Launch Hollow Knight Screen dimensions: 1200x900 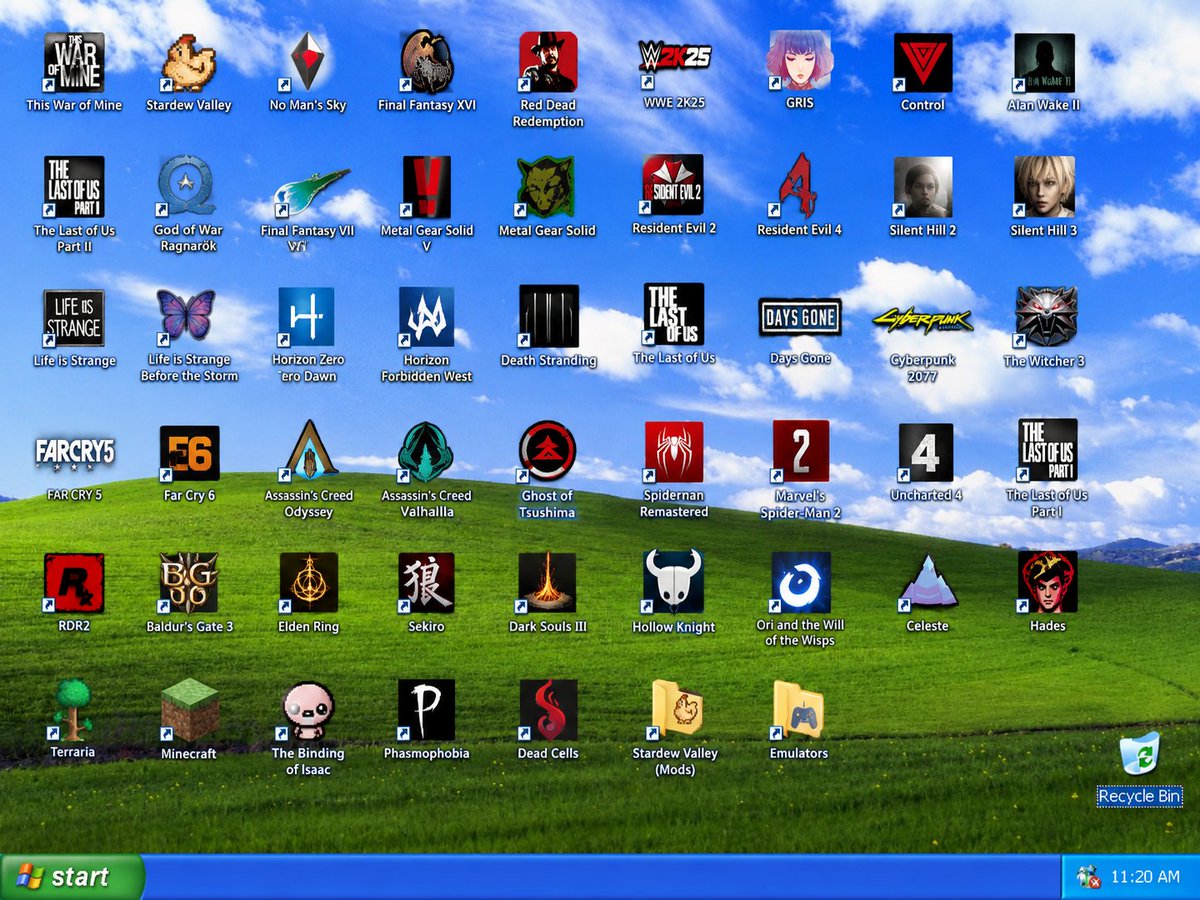point(673,581)
